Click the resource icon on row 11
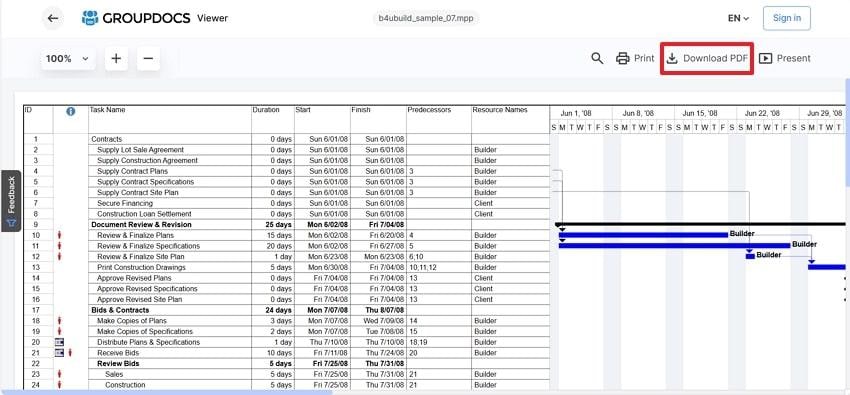This screenshot has height=395, width=850. [60, 246]
